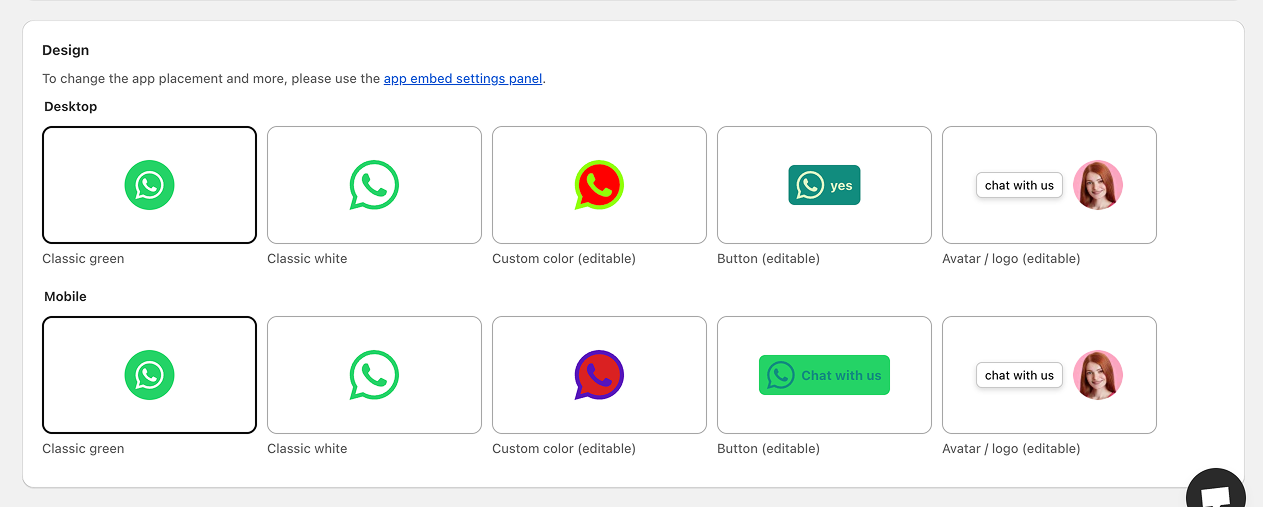Click the Desktop 'Custom color (editable)' label
This screenshot has width=1263, height=507.
click(563, 259)
